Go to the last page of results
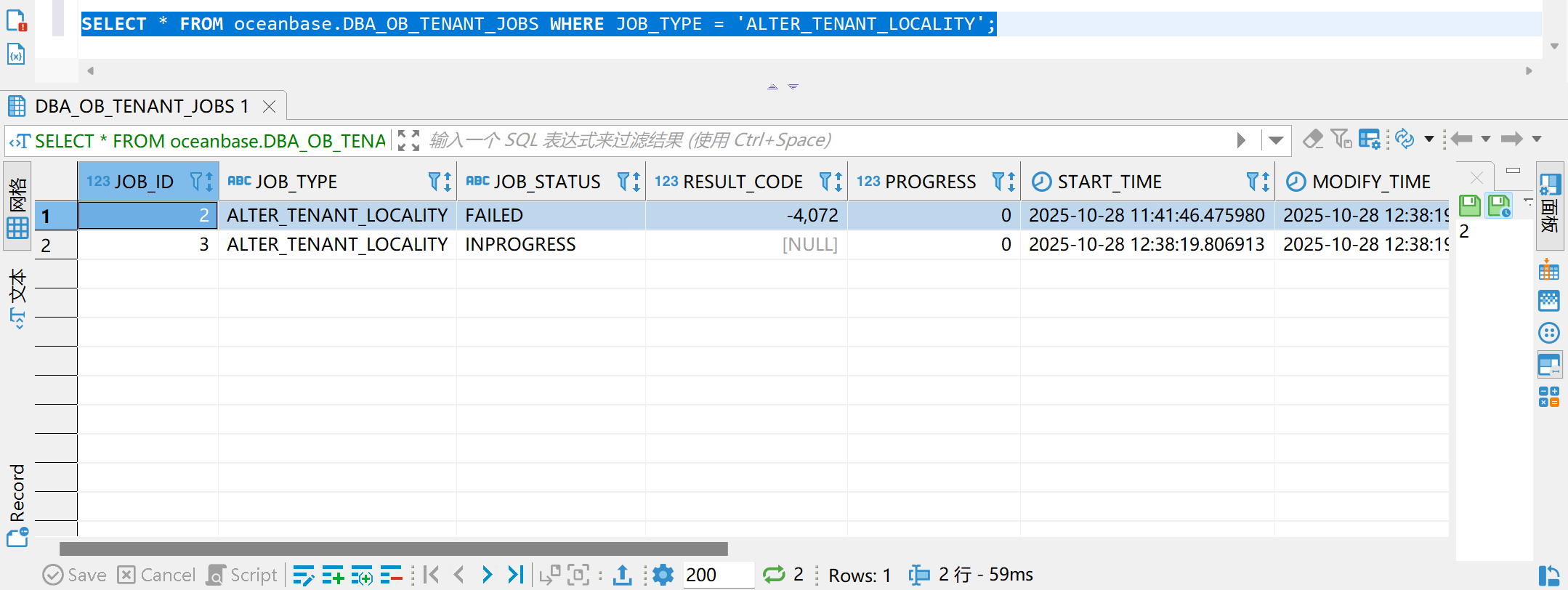The width and height of the screenshot is (1568, 590). [516, 575]
